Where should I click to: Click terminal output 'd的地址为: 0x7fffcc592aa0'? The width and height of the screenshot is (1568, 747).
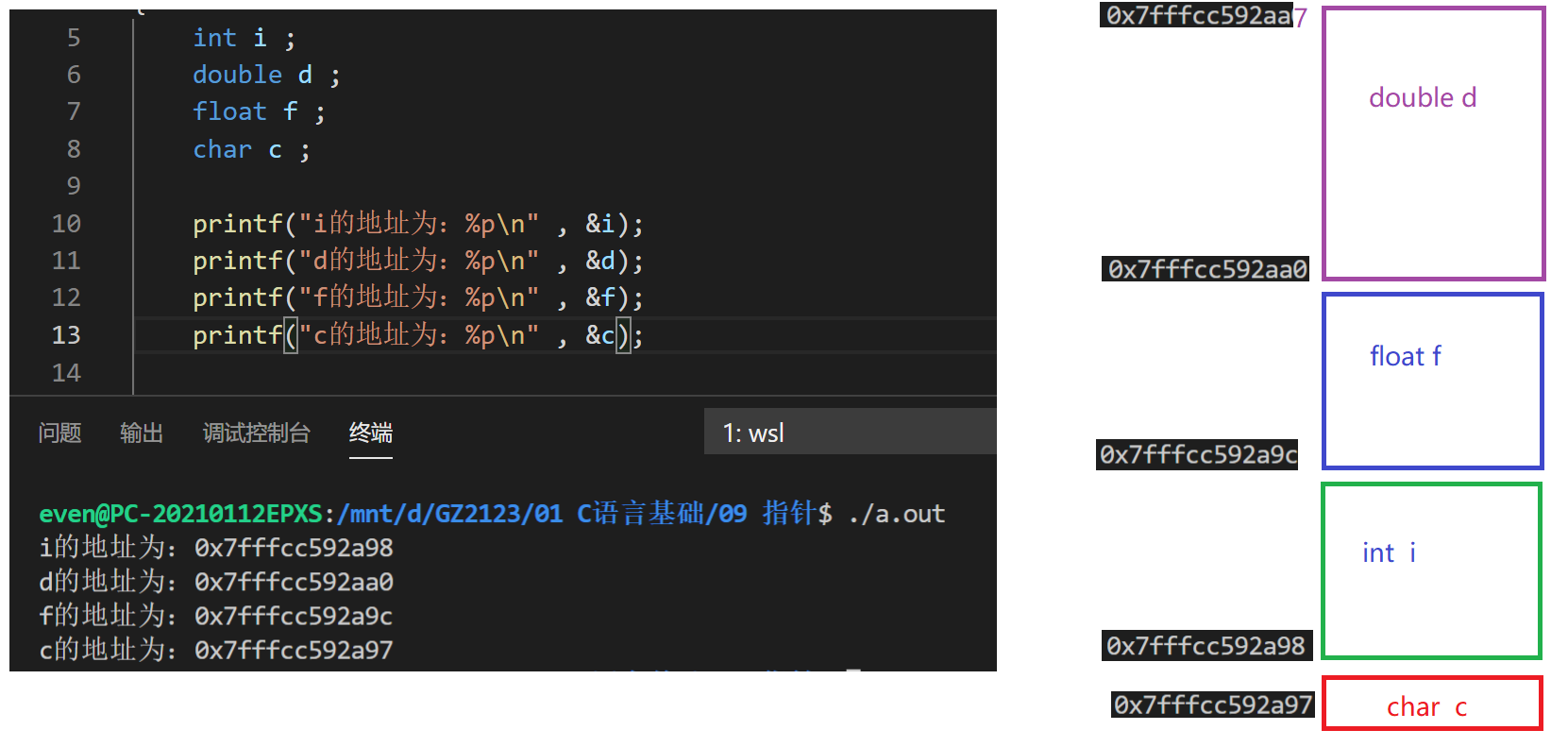(x=216, y=582)
